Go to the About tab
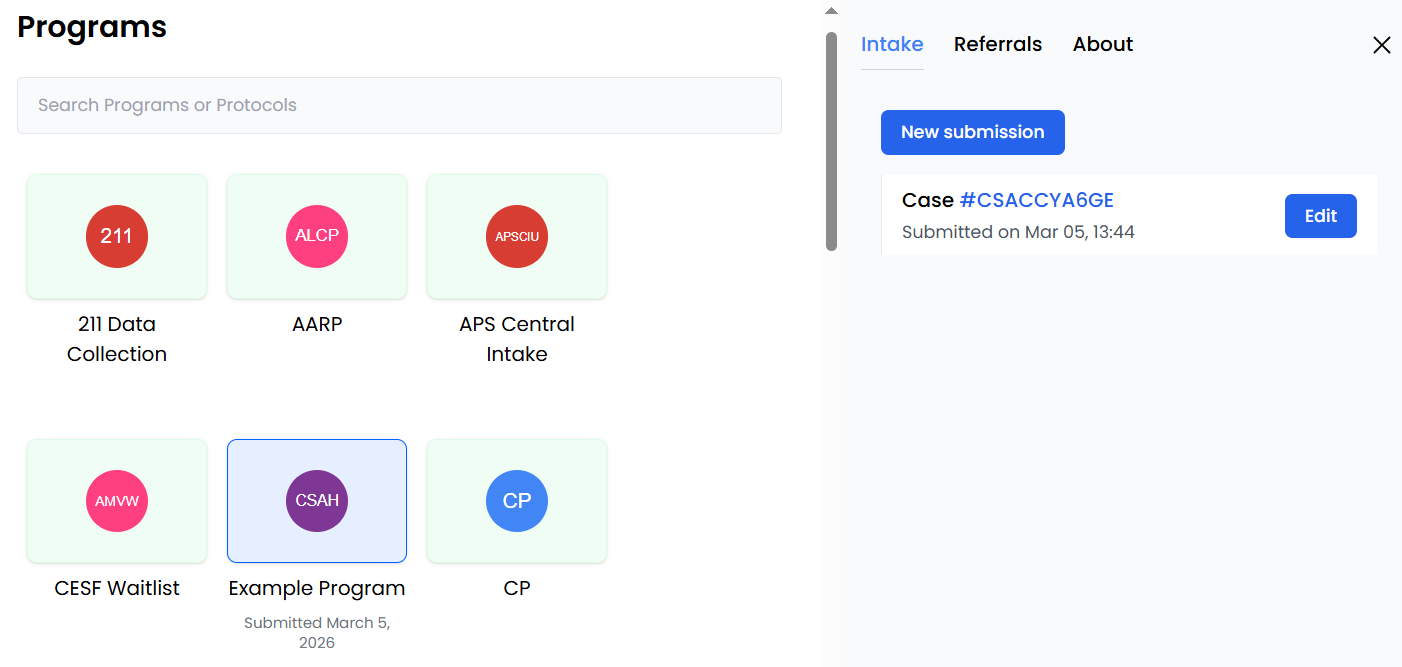Image resolution: width=1402 pixels, height=667 pixels. click(x=1103, y=45)
